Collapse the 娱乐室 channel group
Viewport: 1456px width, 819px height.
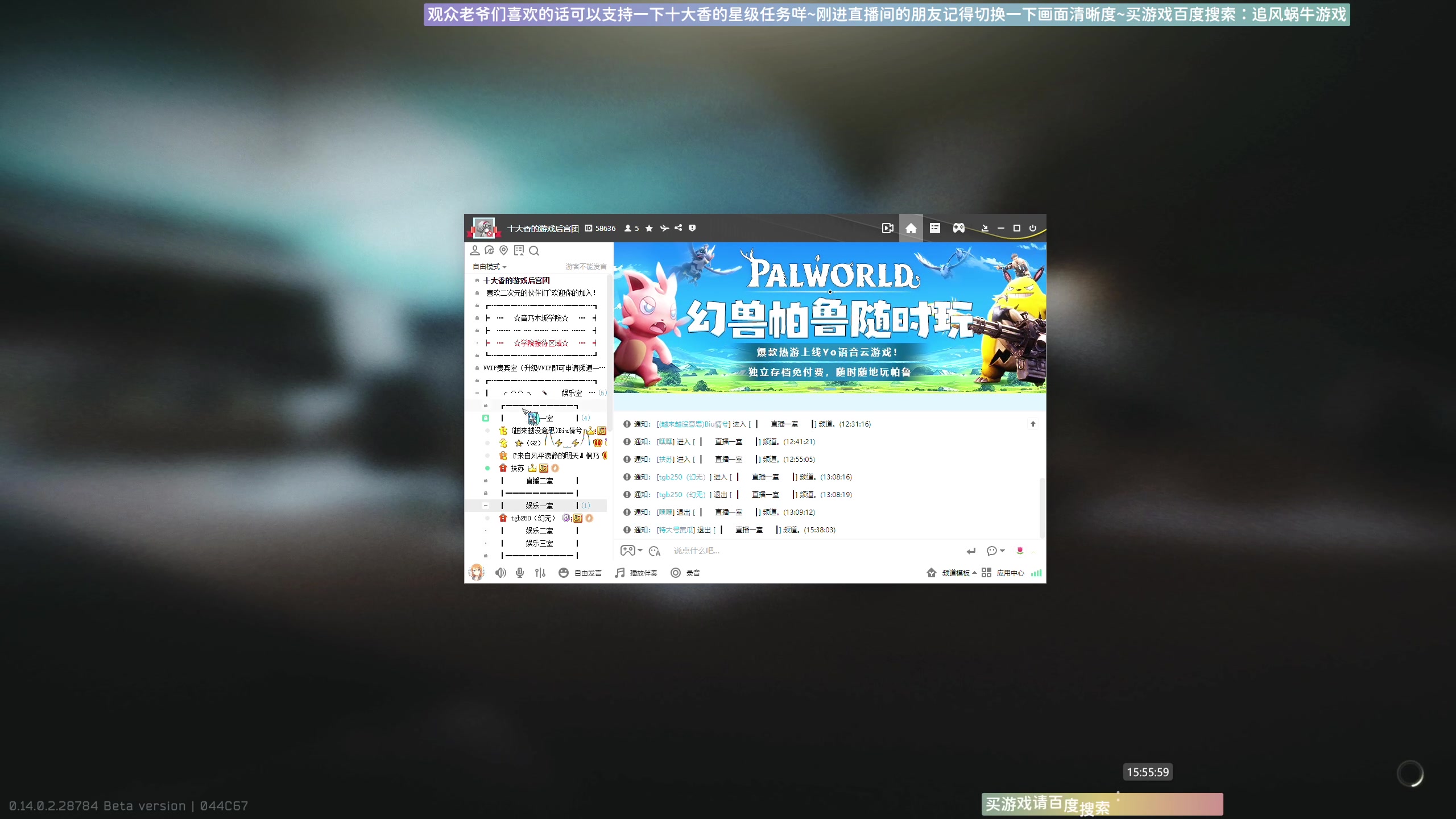[477, 393]
